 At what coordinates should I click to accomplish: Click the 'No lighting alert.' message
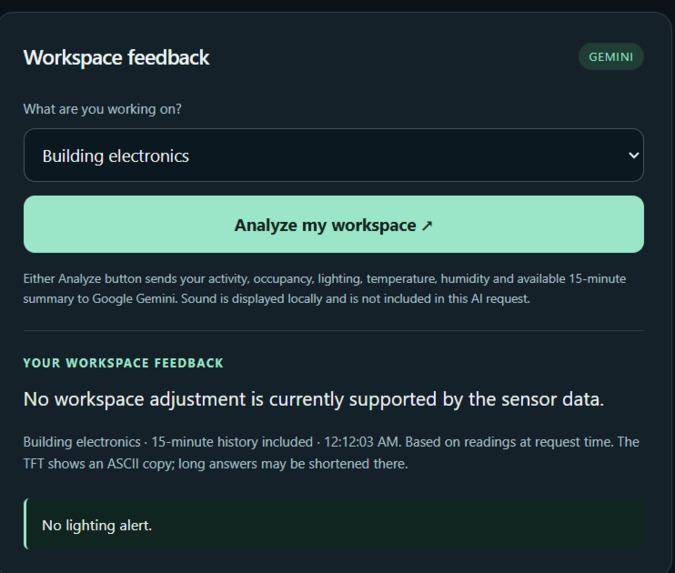[334, 524]
